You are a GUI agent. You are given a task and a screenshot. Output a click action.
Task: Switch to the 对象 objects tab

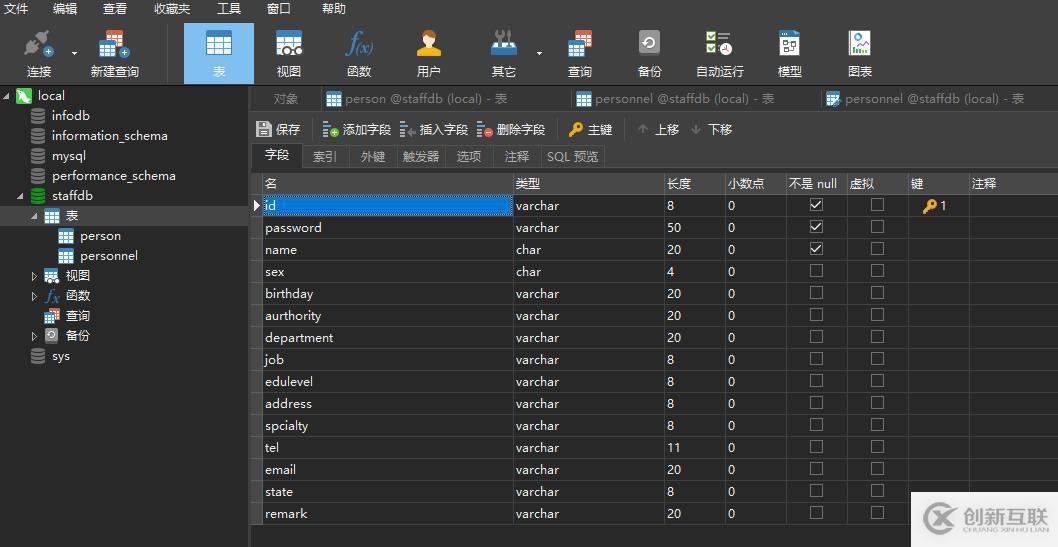[x=285, y=99]
